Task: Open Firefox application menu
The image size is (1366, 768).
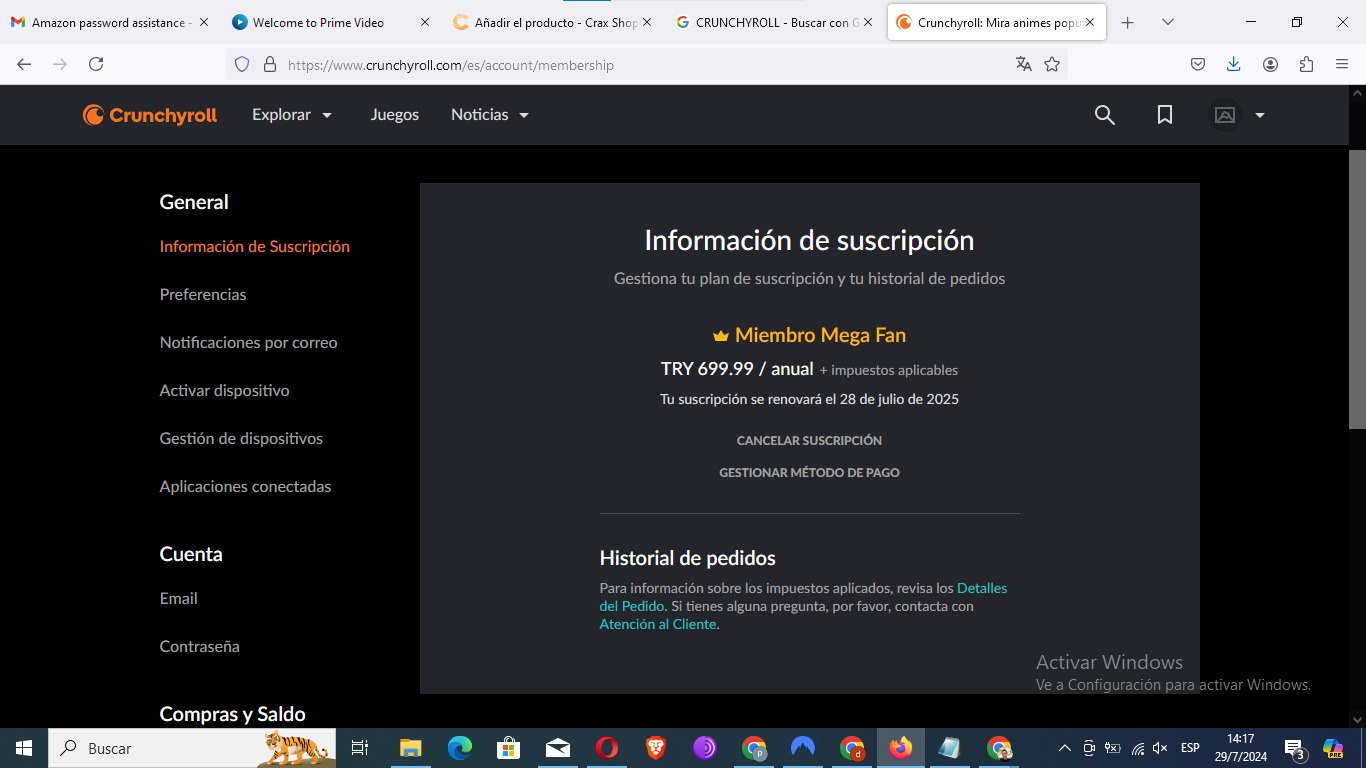Action: 1342,64
